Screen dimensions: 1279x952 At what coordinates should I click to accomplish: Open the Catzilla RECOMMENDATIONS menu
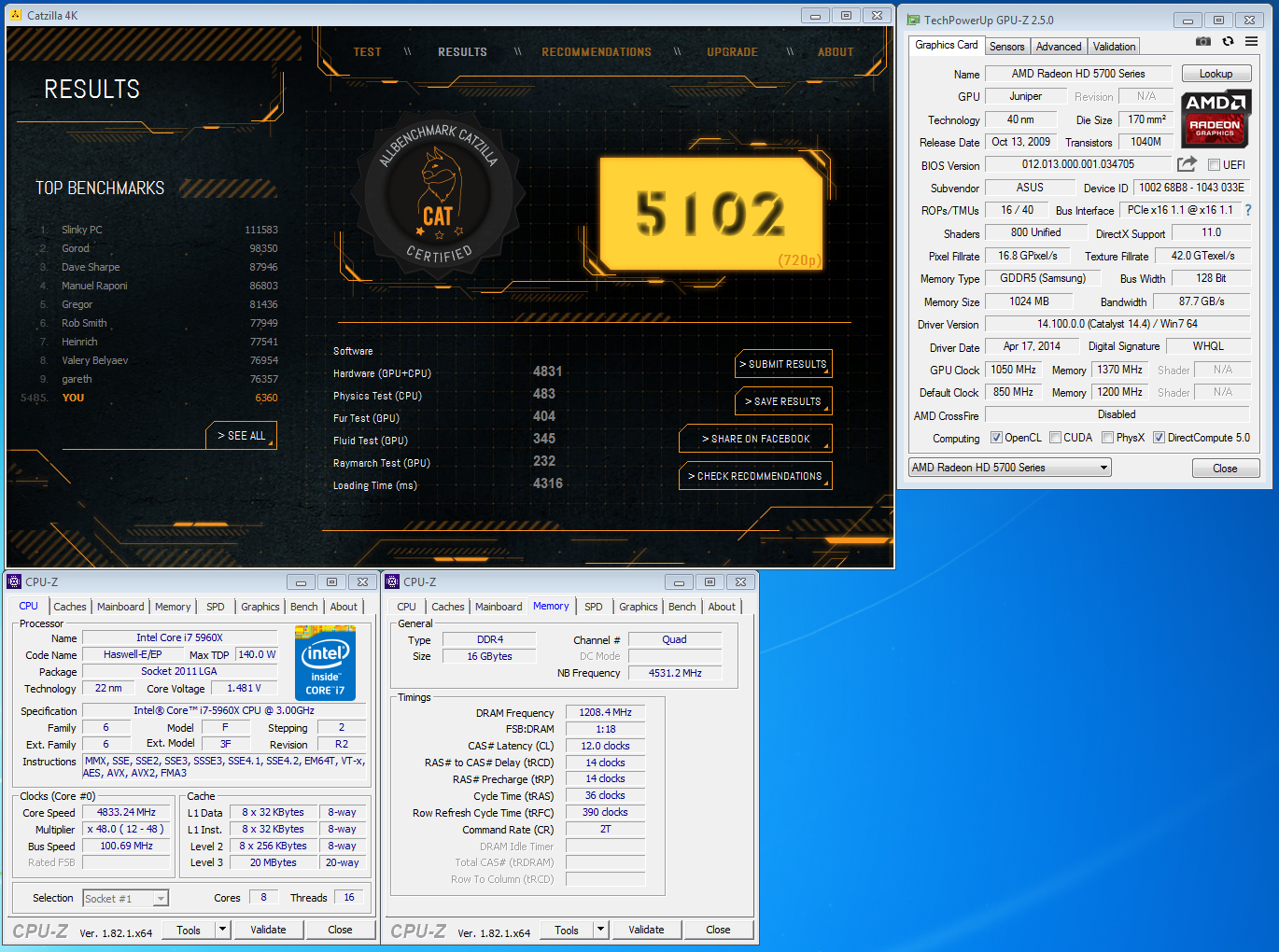pos(597,52)
